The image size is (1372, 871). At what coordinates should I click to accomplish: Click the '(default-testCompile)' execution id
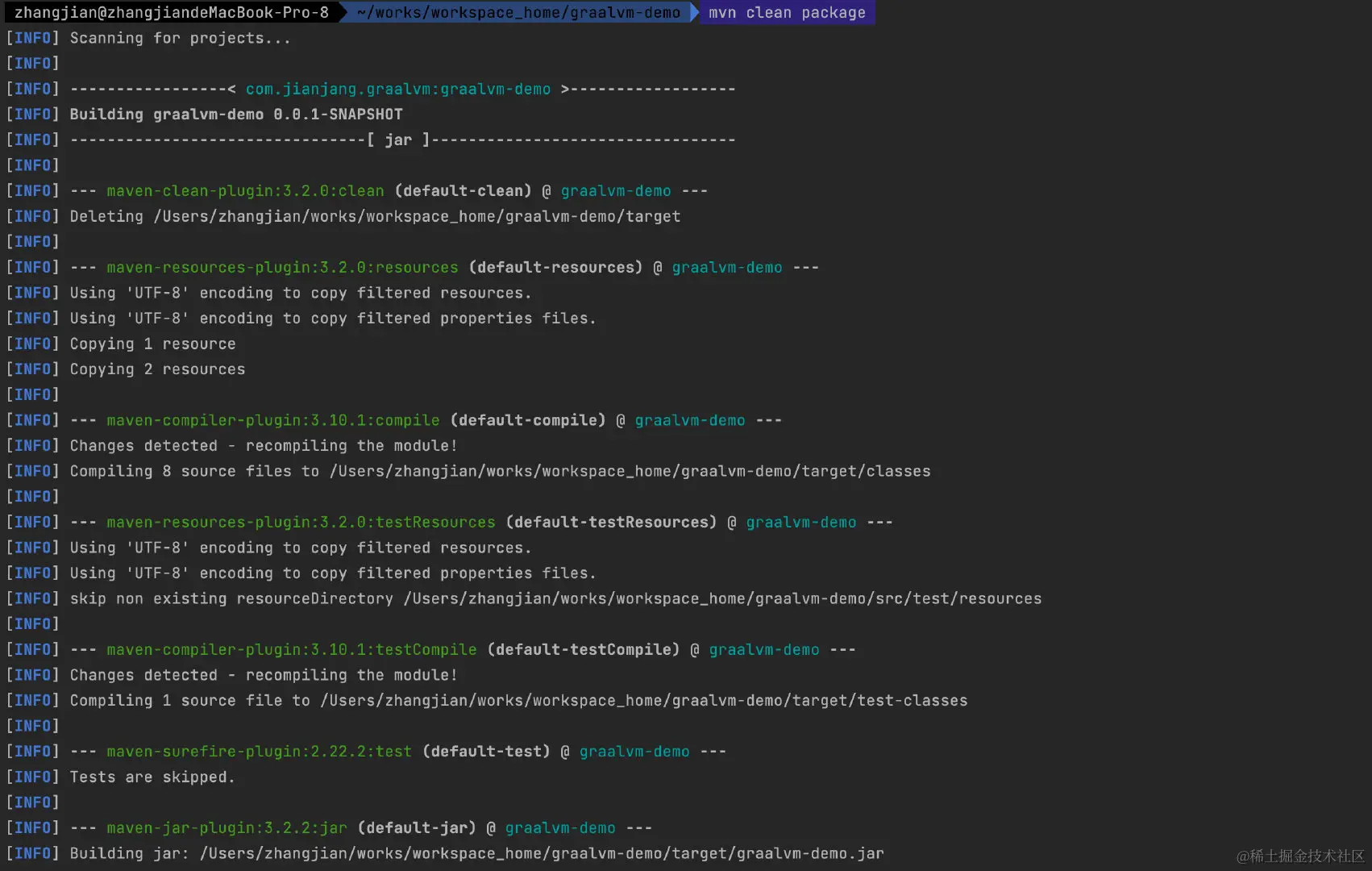pos(584,649)
